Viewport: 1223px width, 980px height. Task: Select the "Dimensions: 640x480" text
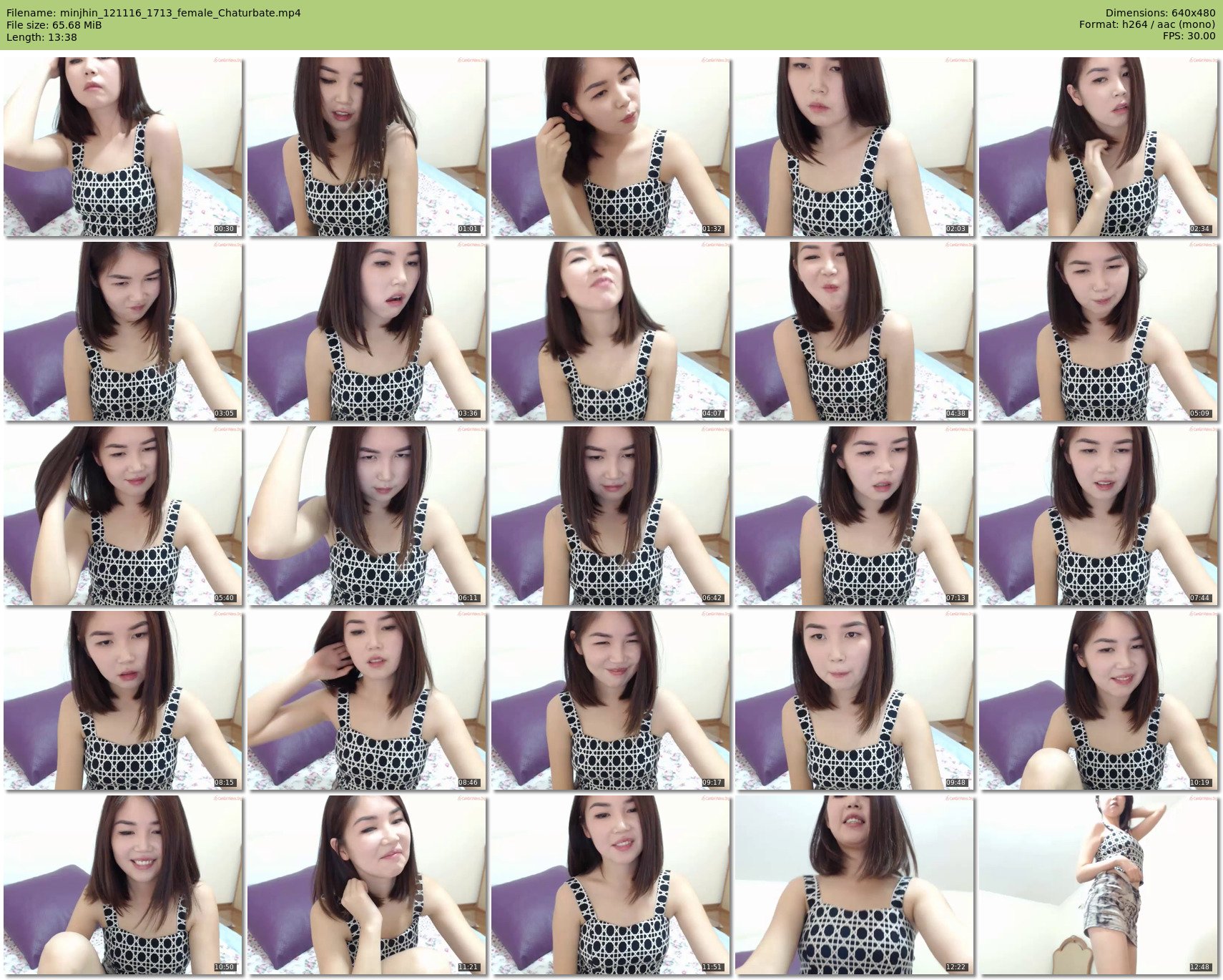1160,13
